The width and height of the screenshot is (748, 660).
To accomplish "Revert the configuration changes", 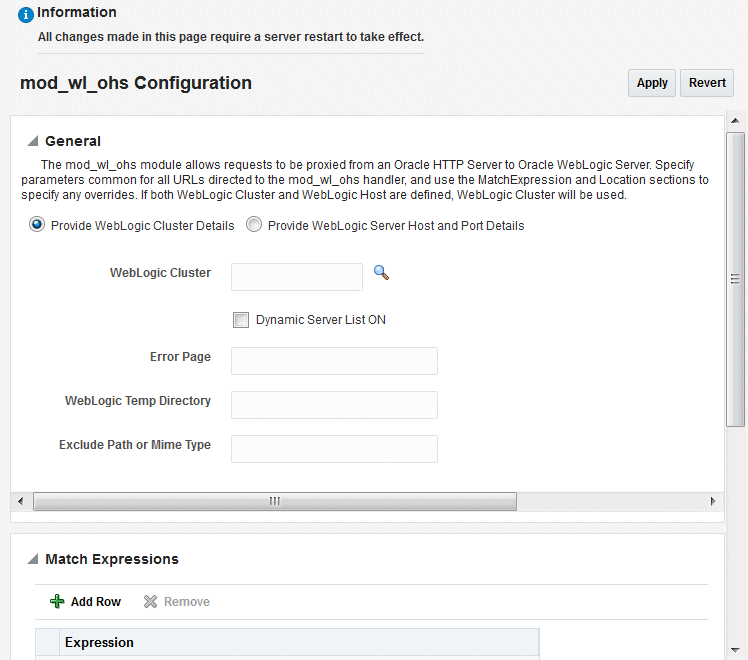I will click(x=707, y=83).
